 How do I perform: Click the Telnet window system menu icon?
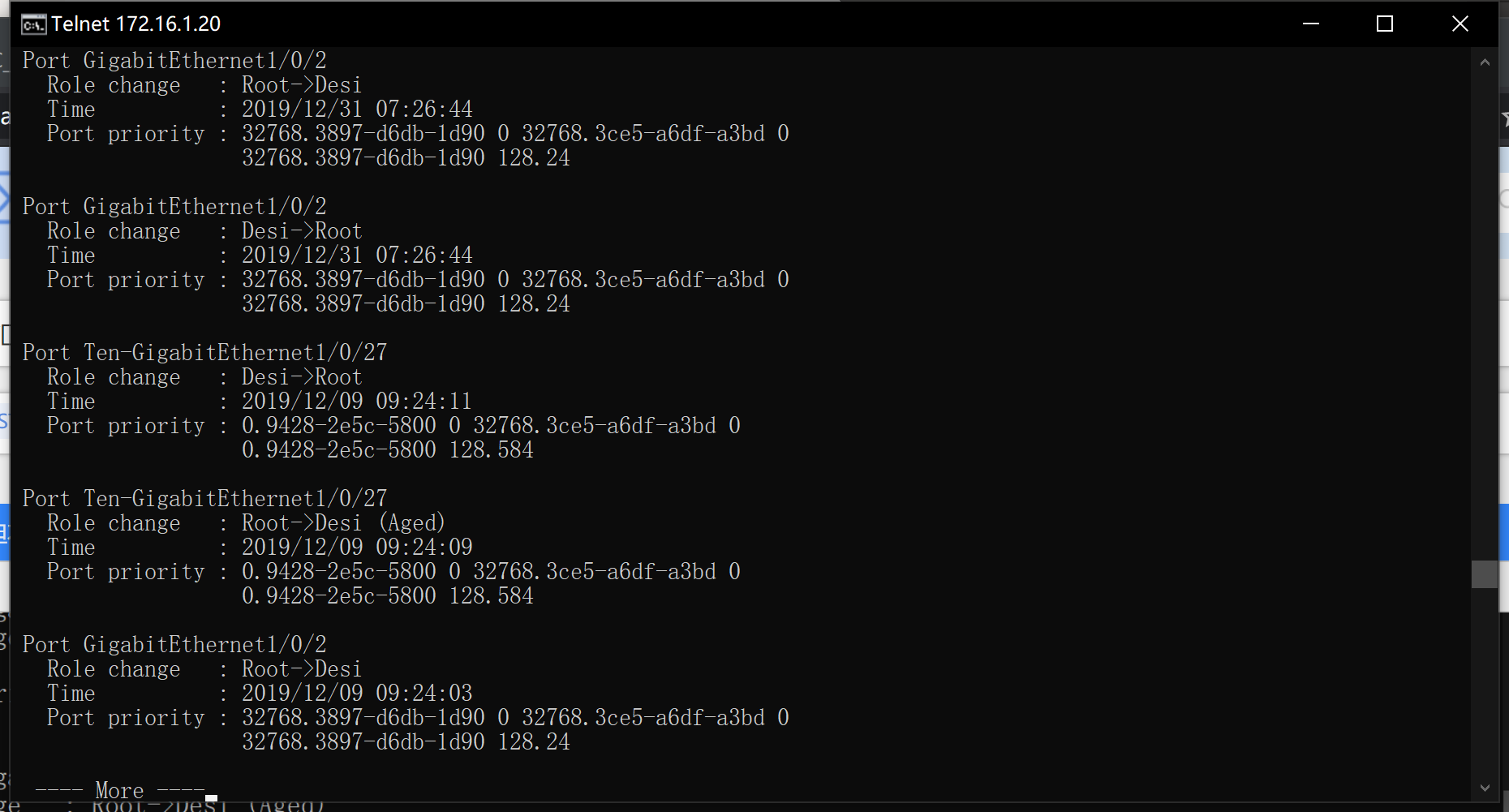pyautogui.click(x=33, y=24)
